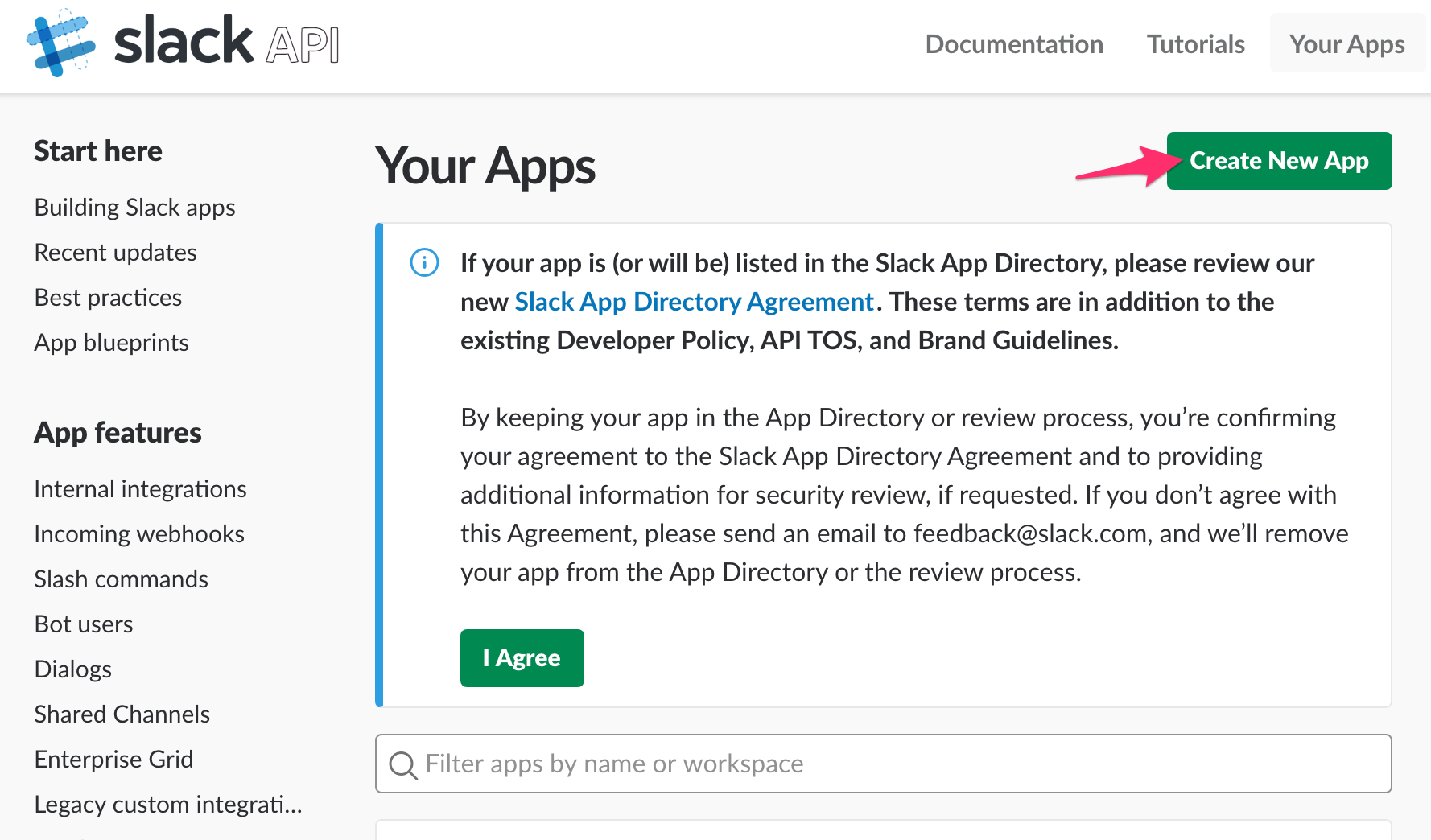The height and width of the screenshot is (840, 1431).
Task: Go to Incoming webhooks page
Action: (139, 534)
